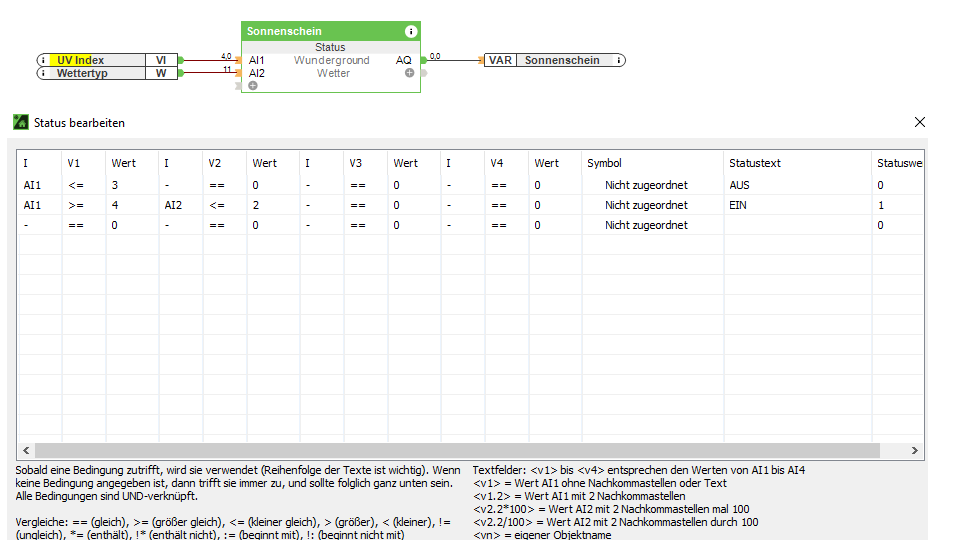Viewport: 960px width, 540px height.
Task: Click the V4 column header
Action: click(497, 163)
